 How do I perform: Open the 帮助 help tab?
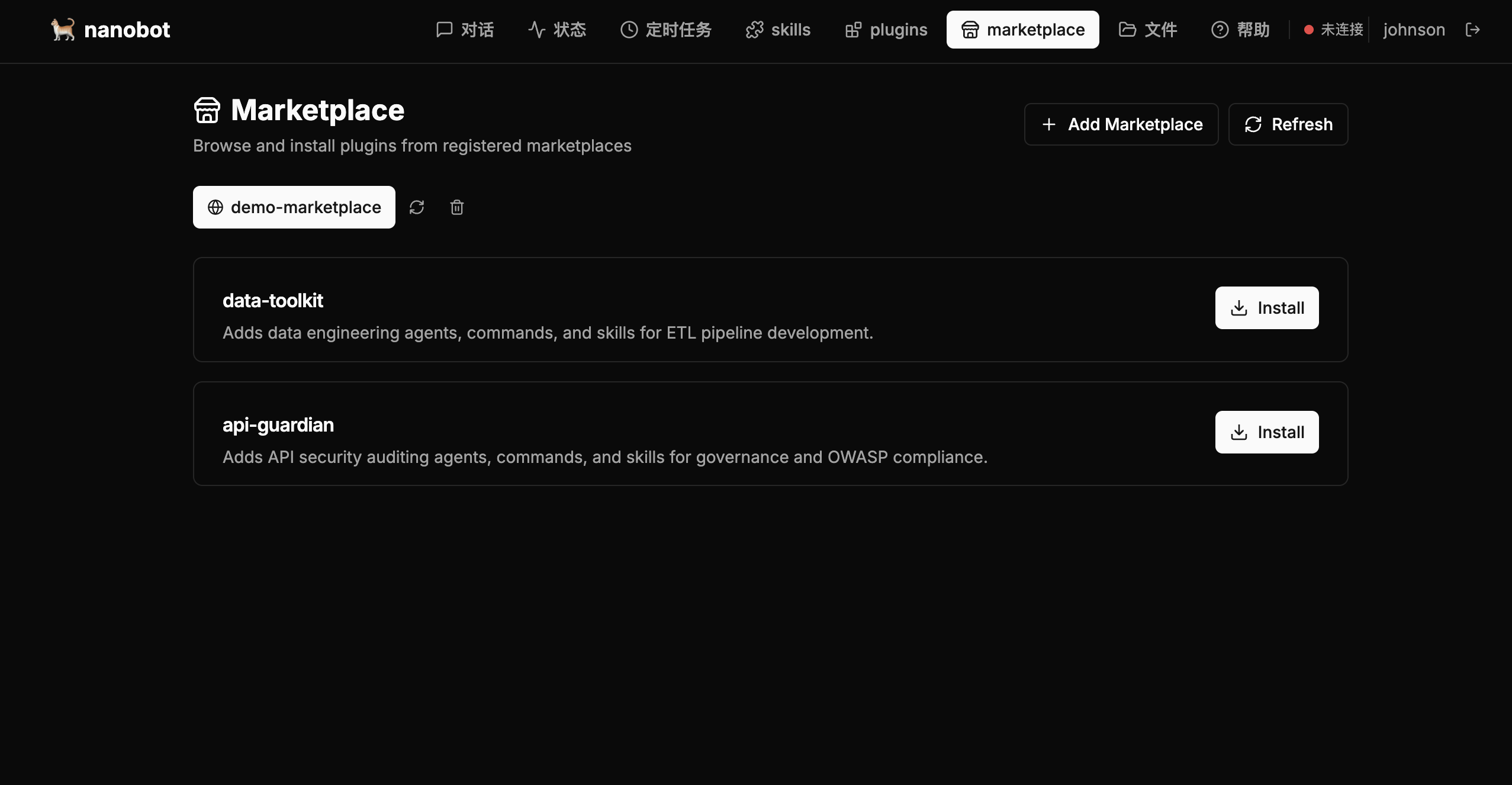point(1240,30)
